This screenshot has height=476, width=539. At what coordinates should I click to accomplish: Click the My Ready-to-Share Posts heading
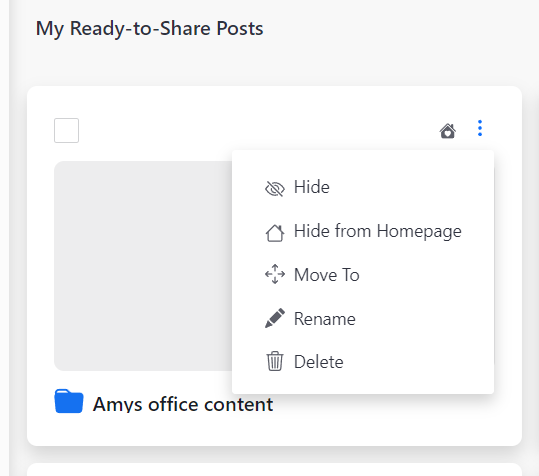[150, 28]
